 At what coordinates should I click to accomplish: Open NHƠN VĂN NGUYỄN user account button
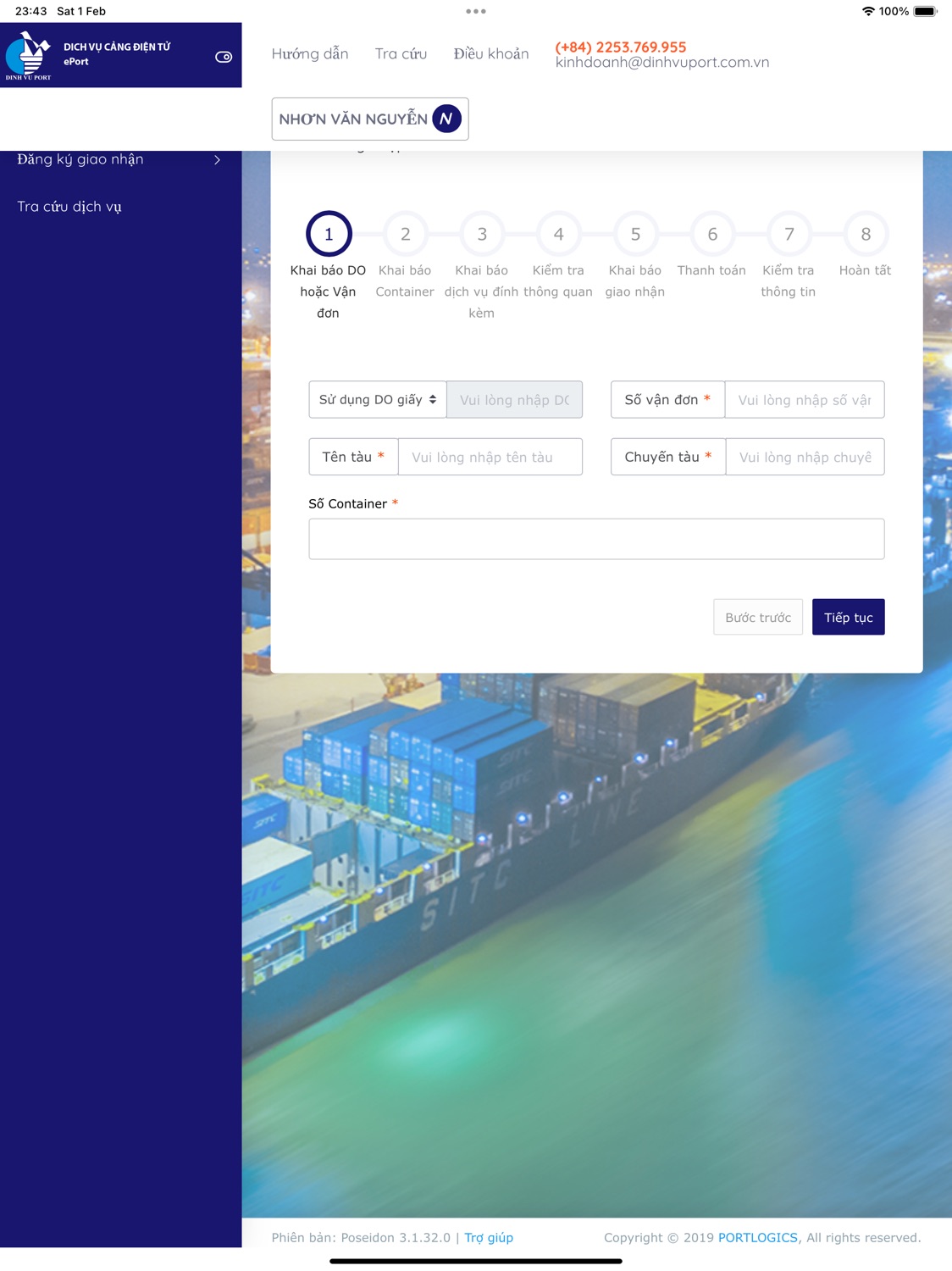click(370, 119)
